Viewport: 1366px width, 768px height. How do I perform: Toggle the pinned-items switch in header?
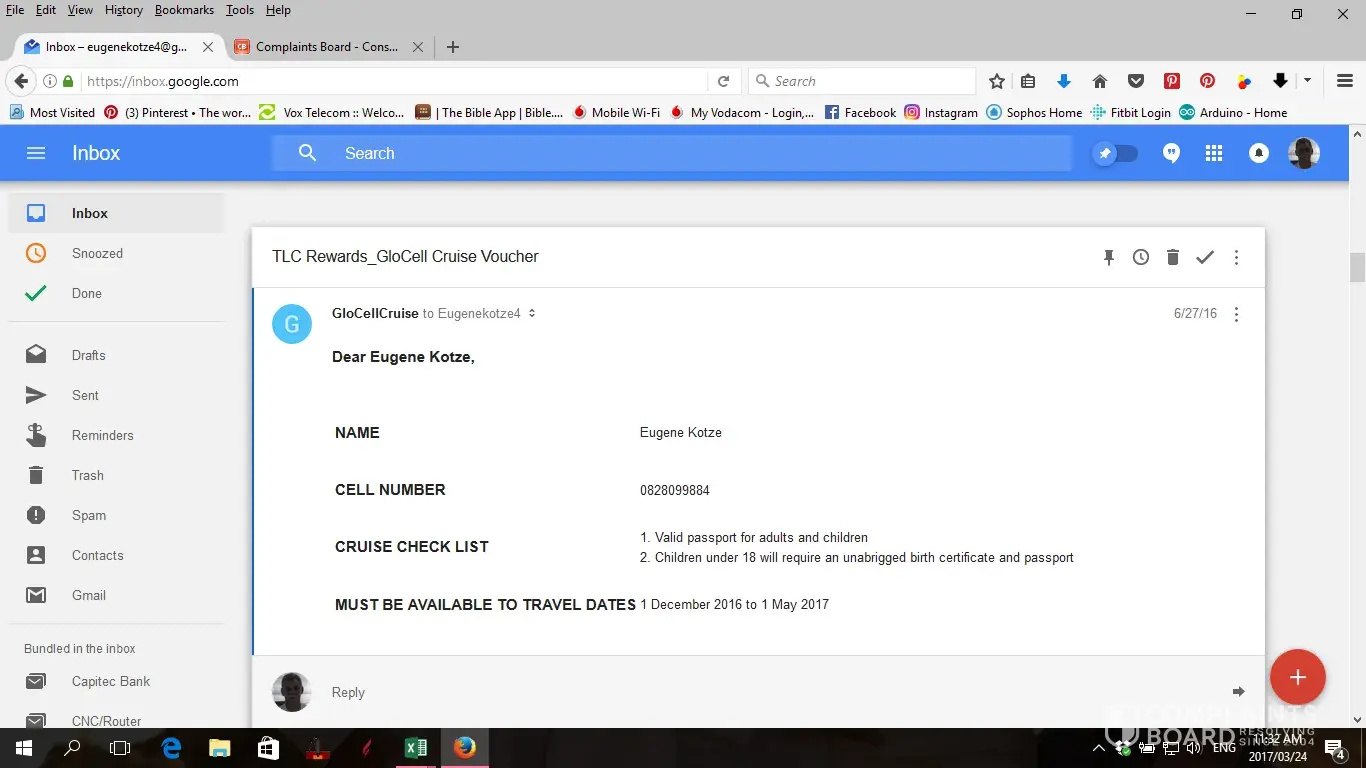point(1115,153)
